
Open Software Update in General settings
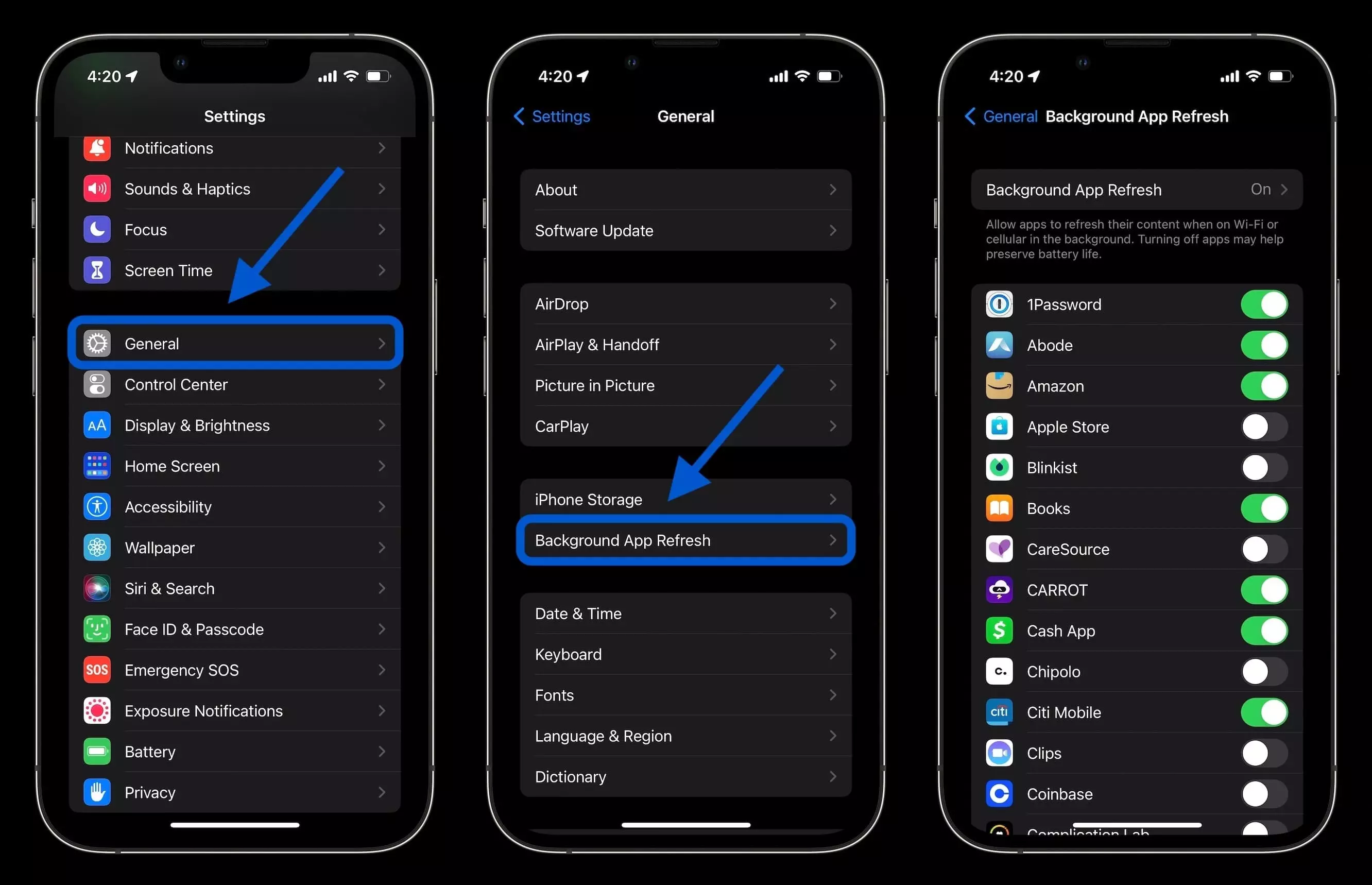click(685, 230)
